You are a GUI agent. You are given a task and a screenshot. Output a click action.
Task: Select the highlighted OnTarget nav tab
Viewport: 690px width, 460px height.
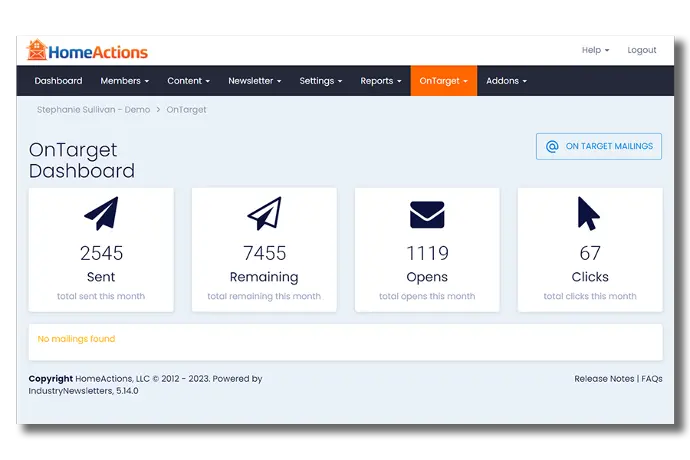tap(443, 81)
